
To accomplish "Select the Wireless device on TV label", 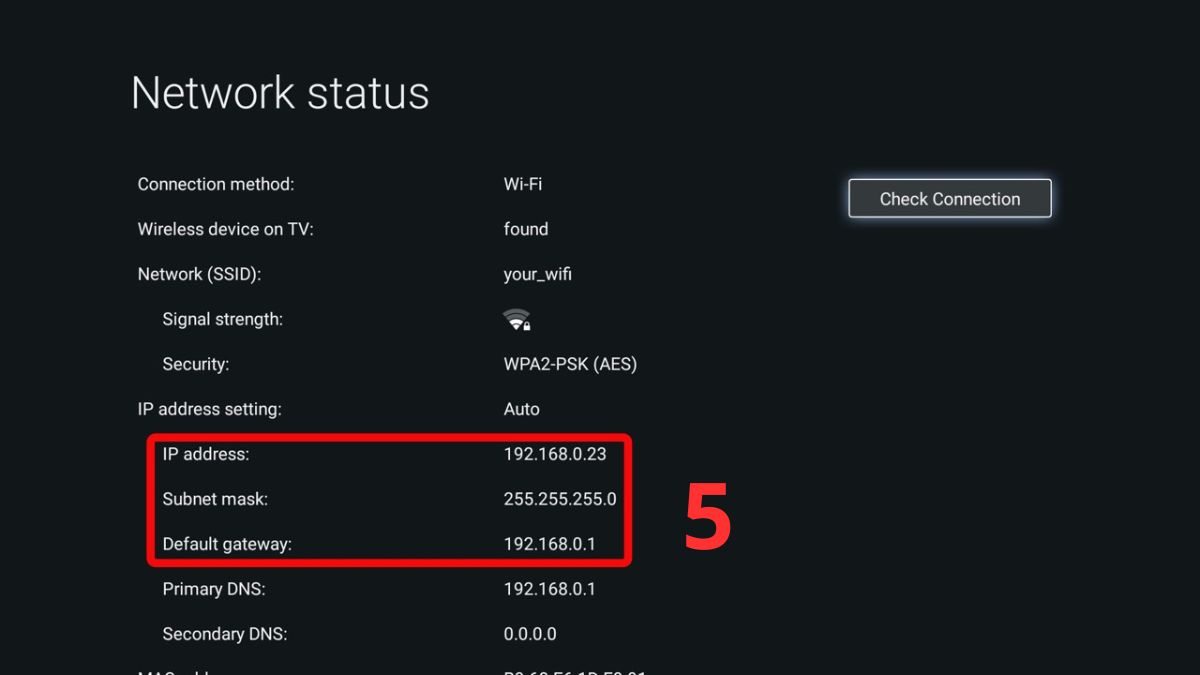I will click(225, 229).
